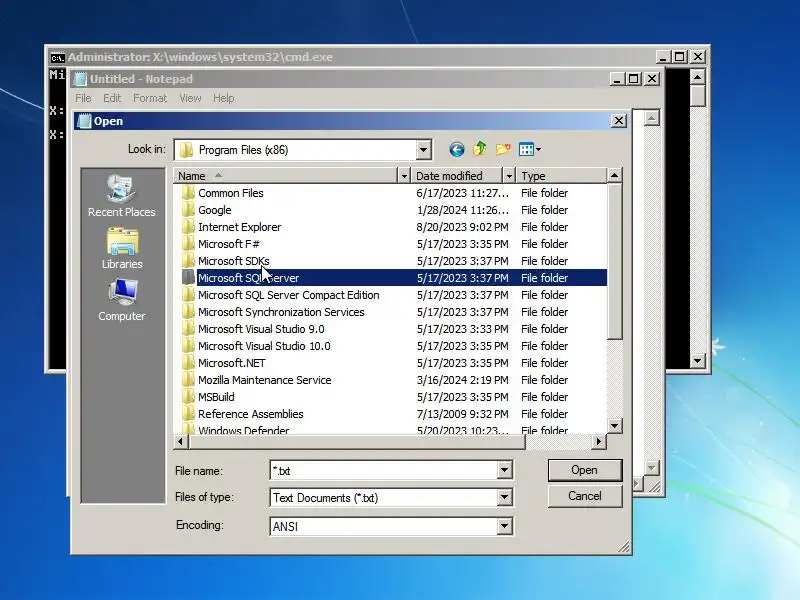The width and height of the screenshot is (800, 600).
Task: Click the Open button
Action: (585, 470)
